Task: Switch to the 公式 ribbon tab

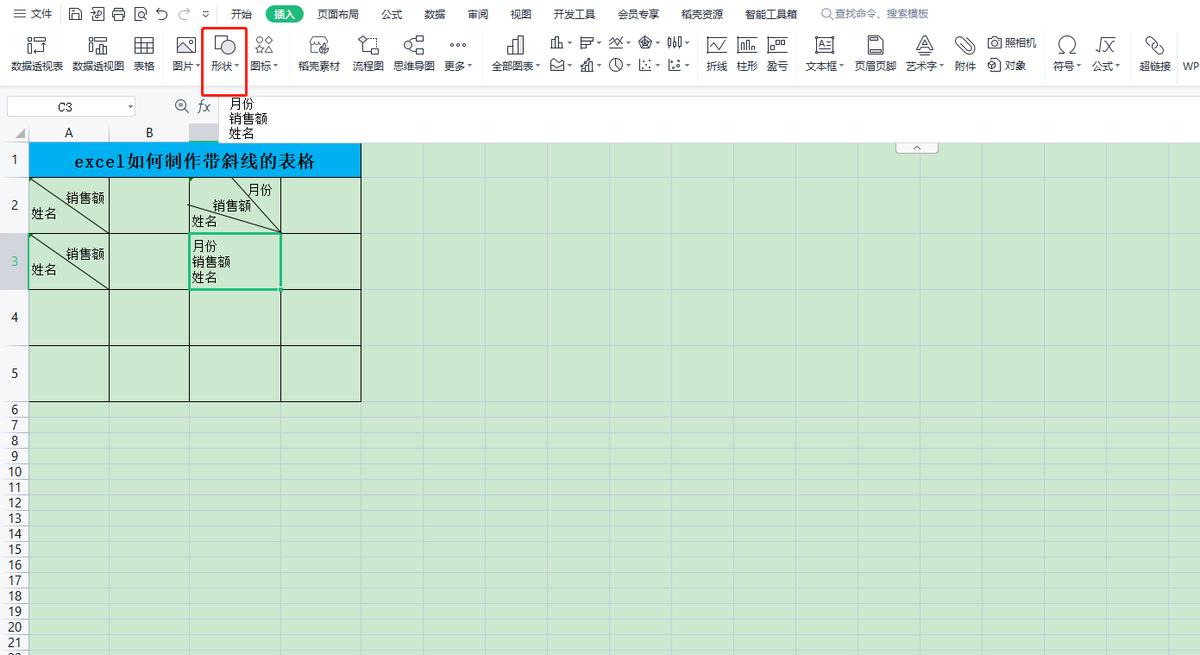Action: (392, 14)
